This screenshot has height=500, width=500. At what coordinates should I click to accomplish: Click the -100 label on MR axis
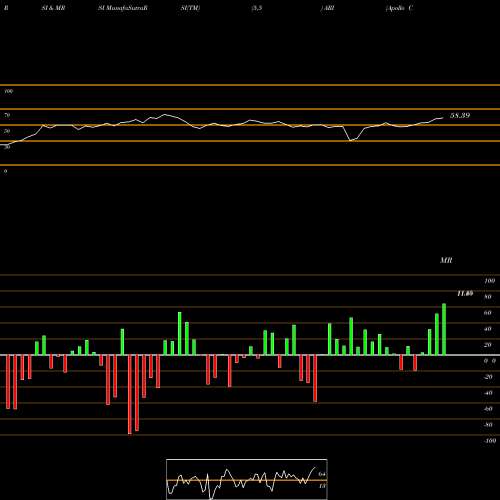click(x=490, y=441)
